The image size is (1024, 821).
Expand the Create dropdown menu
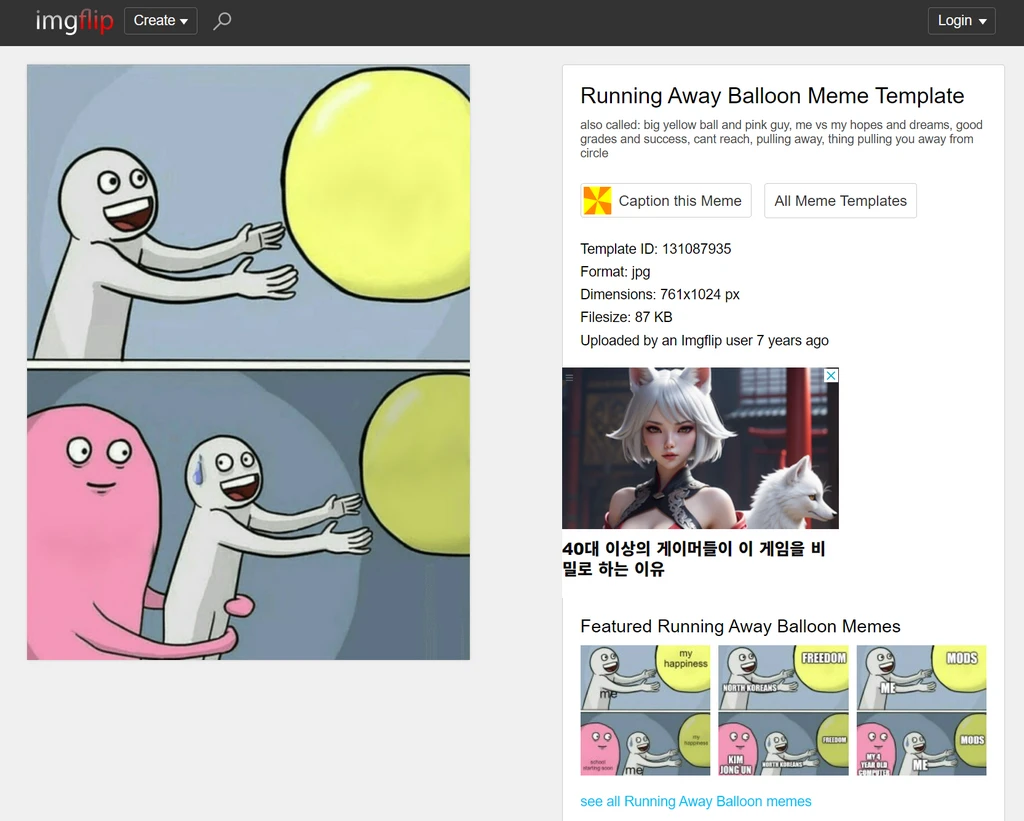click(x=160, y=21)
